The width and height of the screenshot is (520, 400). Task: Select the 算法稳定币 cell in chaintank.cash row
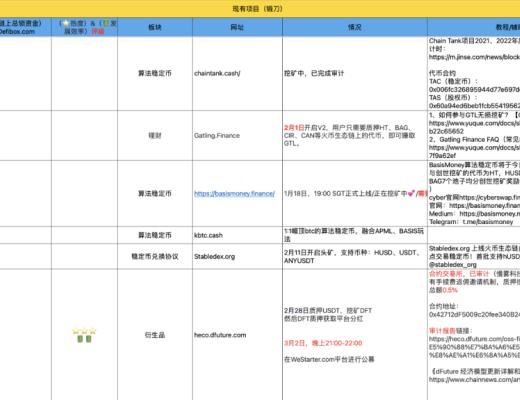[x=155, y=73]
